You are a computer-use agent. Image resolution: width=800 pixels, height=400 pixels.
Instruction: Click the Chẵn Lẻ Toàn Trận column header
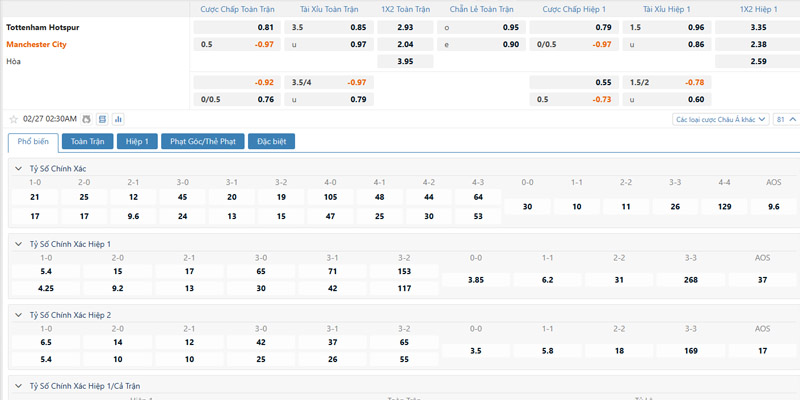[x=482, y=9]
